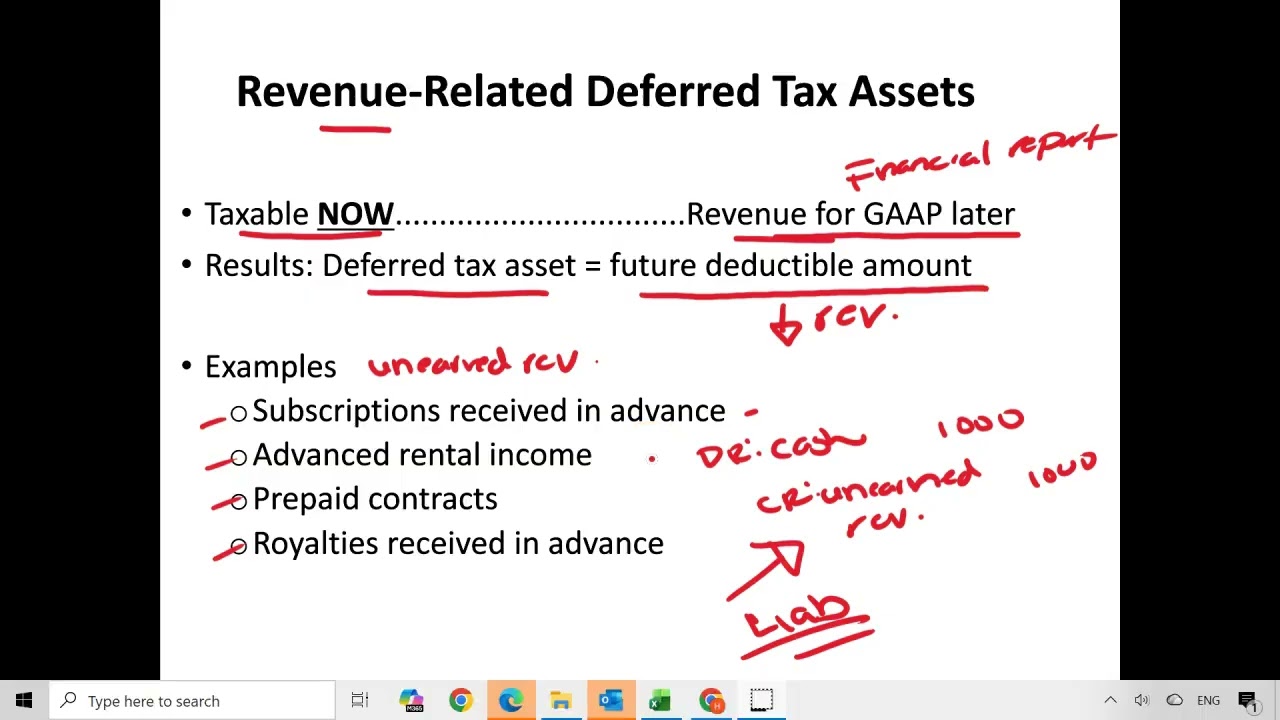Click the line "Results: Deferred tax asset = future deductible amount"

click(x=588, y=266)
